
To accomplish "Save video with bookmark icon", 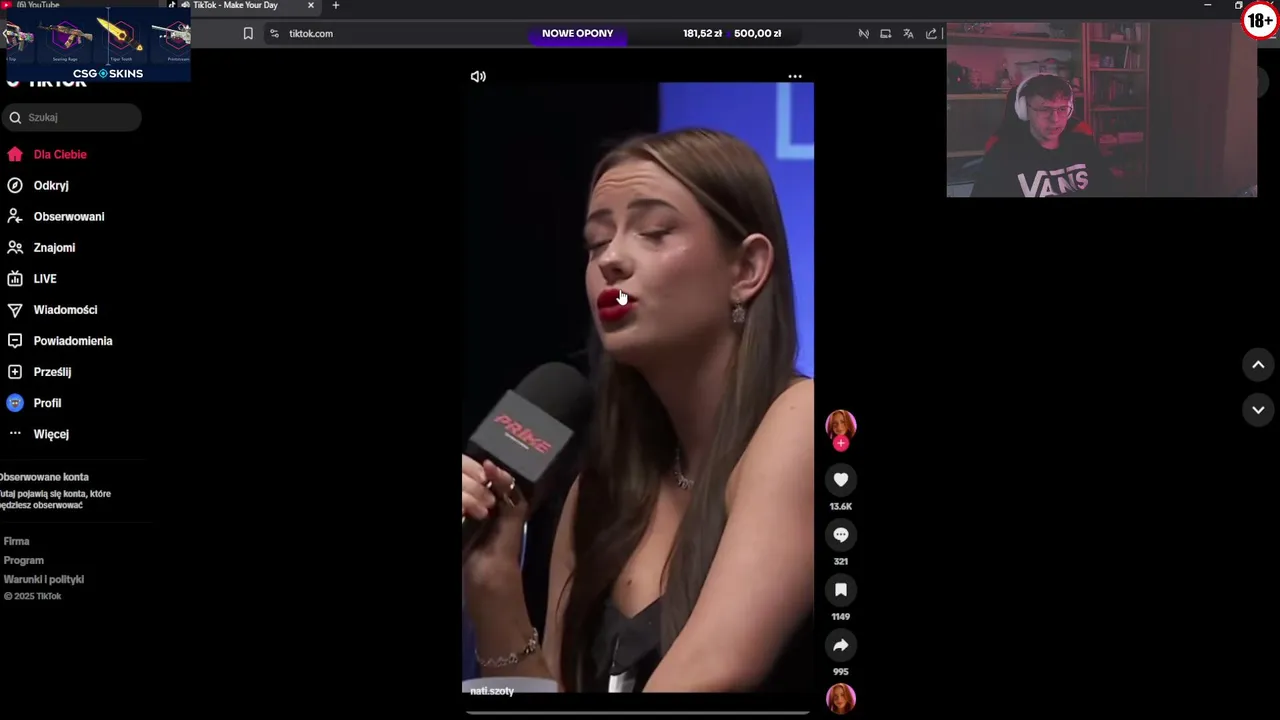I will (841, 590).
